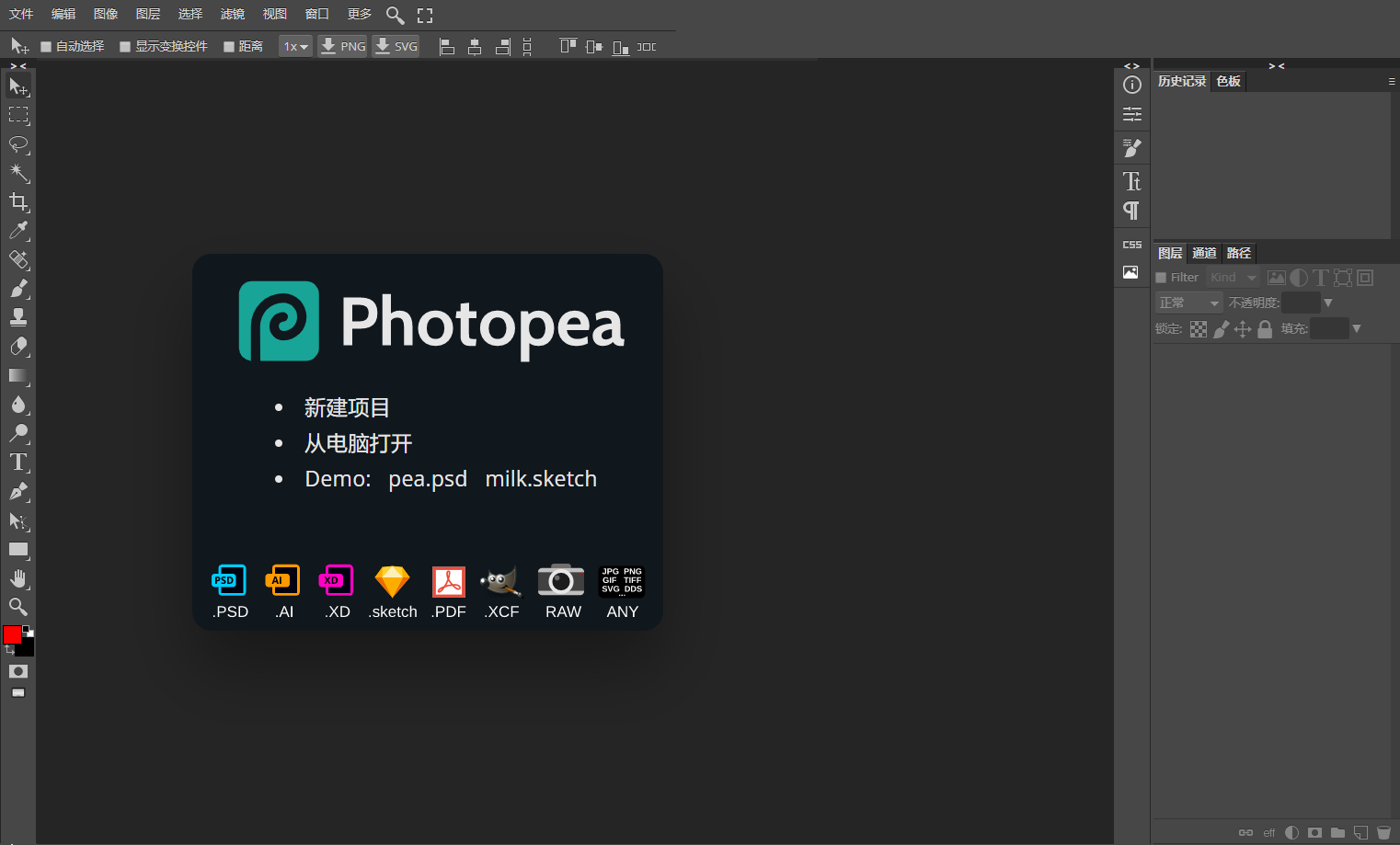Expand the side icon panel arrows

coord(1132,66)
